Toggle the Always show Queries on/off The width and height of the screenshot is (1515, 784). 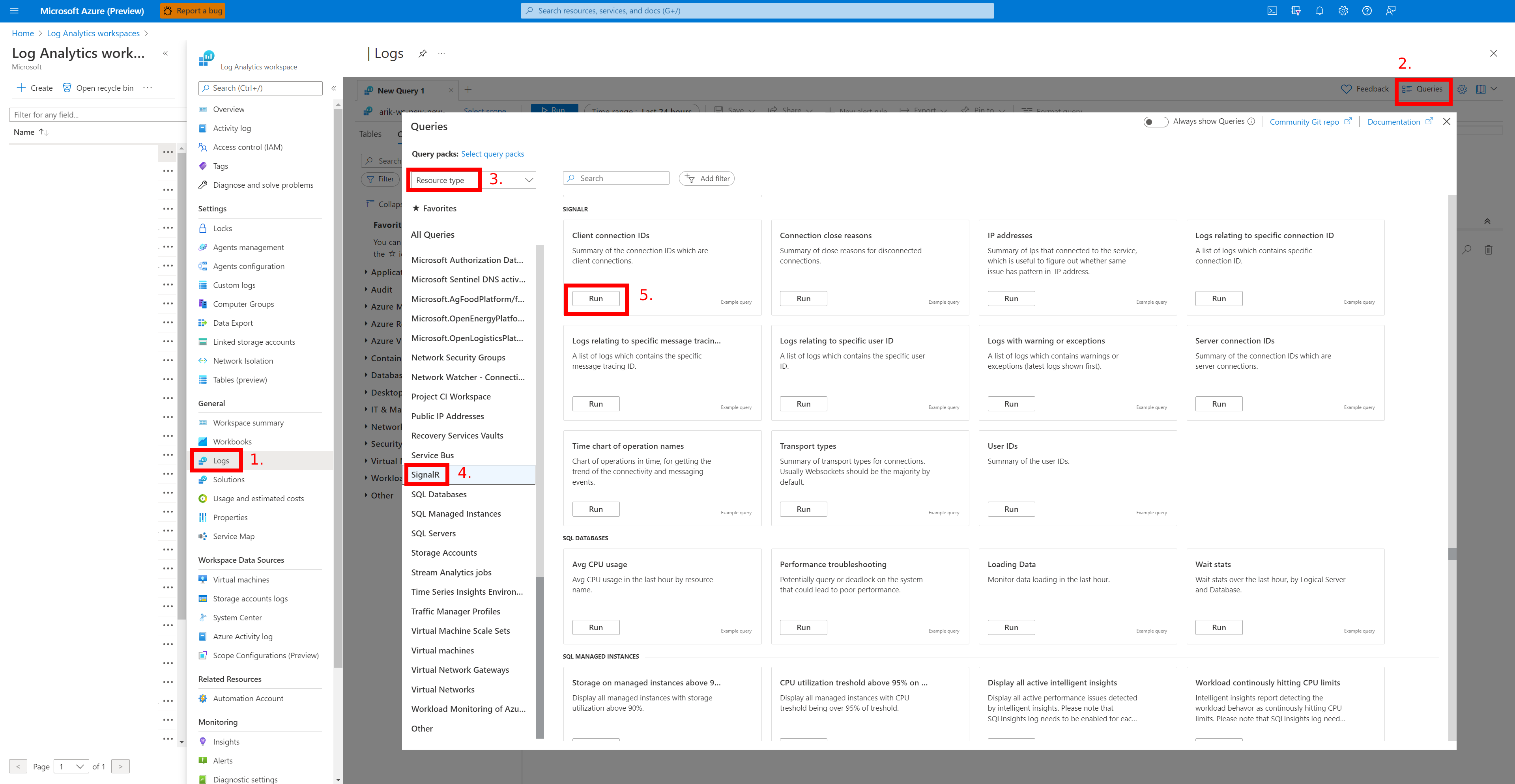tap(1155, 121)
